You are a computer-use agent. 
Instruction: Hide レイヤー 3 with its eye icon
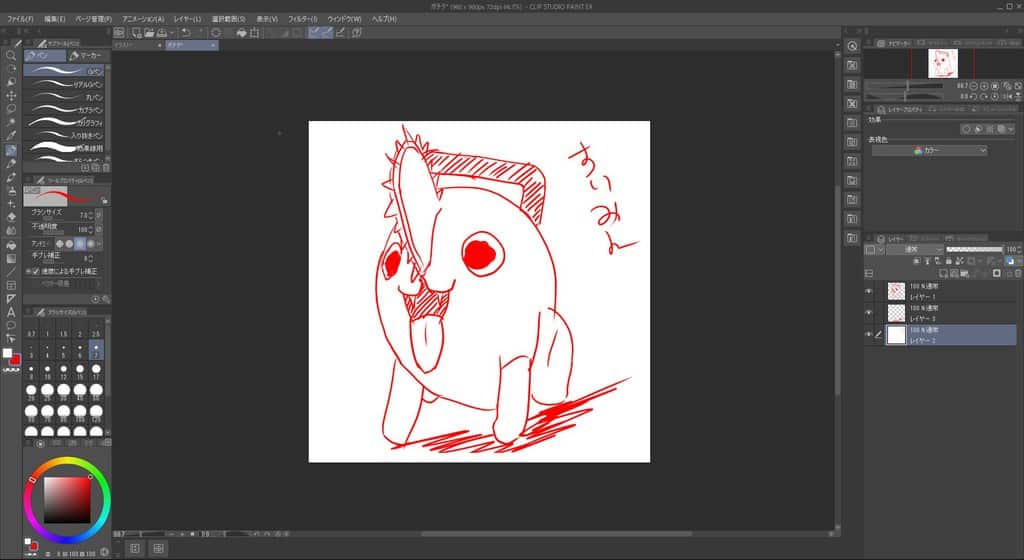tap(869, 313)
